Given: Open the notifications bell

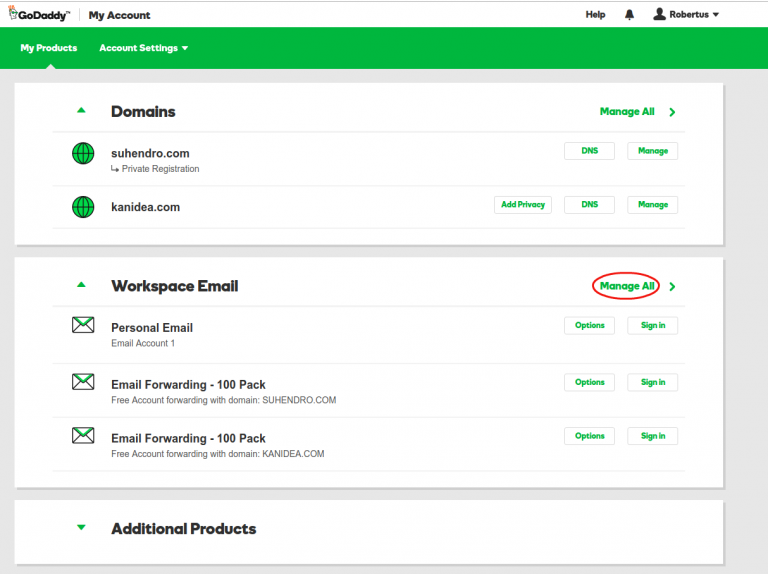Looking at the screenshot, I should pos(629,15).
